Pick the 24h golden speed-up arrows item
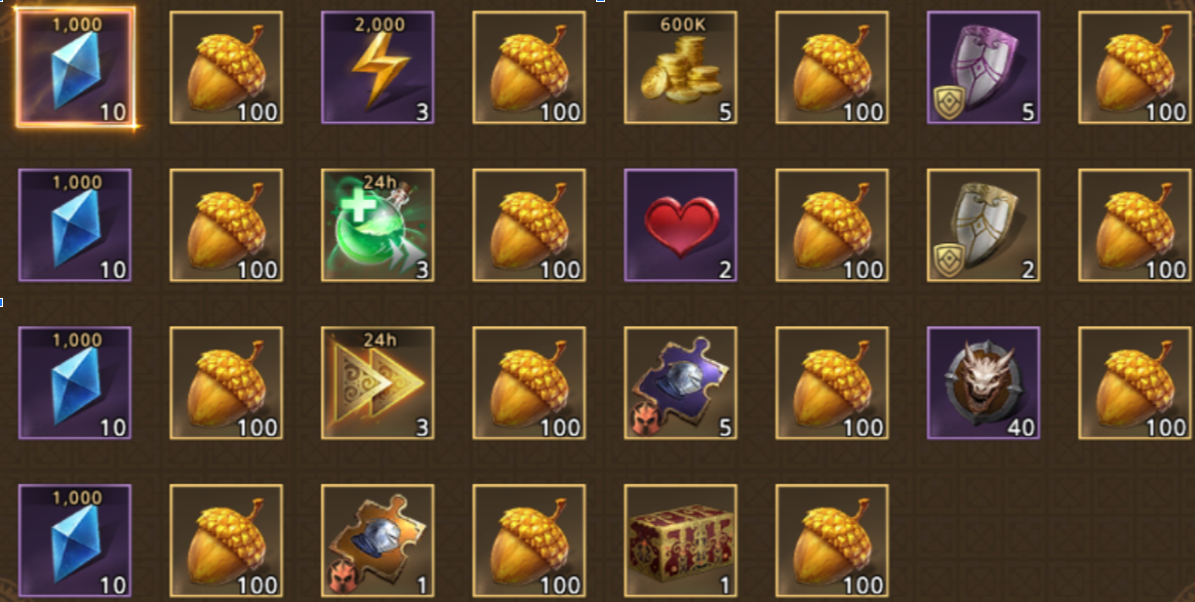Viewport: 1195px width, 602px height. [378, 383]
